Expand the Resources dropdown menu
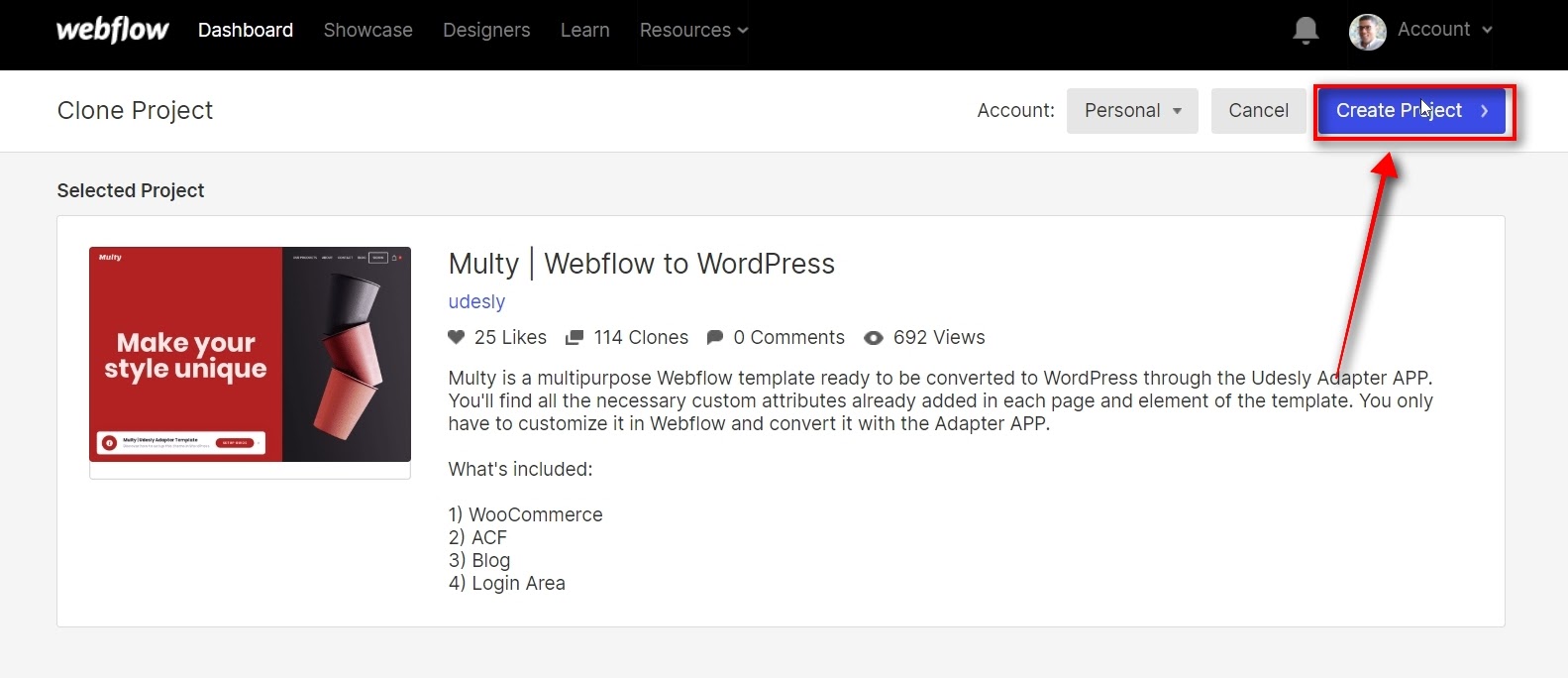Screen dimensions: 1568x678 pyautogui.click(x=693, y=31)
